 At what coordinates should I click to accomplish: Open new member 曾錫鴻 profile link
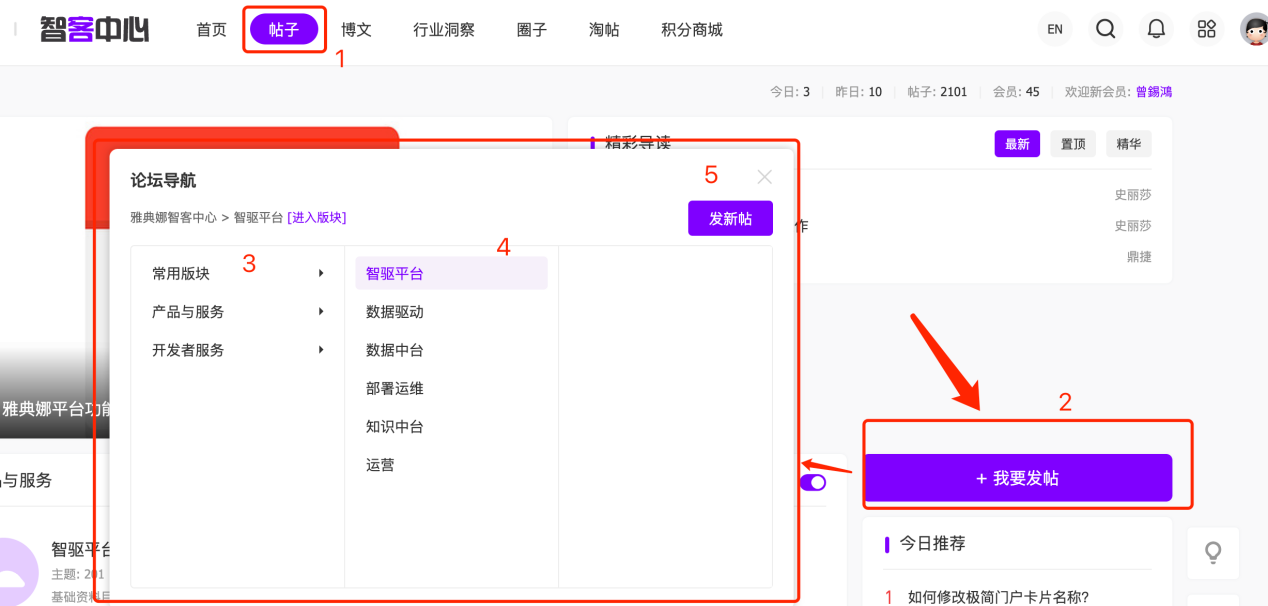1153,92
